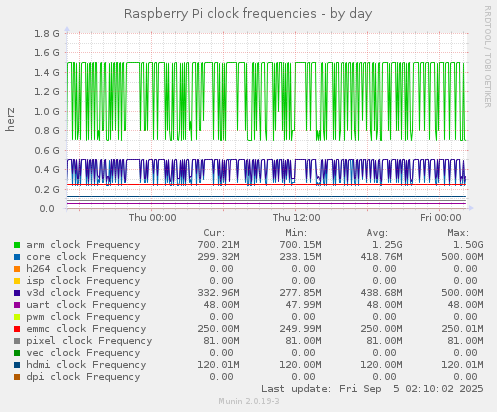The width and height of the screenshot is (497, 412).
Task: Click the h264 clock orange legend swatch
Action: pos(17,269)
